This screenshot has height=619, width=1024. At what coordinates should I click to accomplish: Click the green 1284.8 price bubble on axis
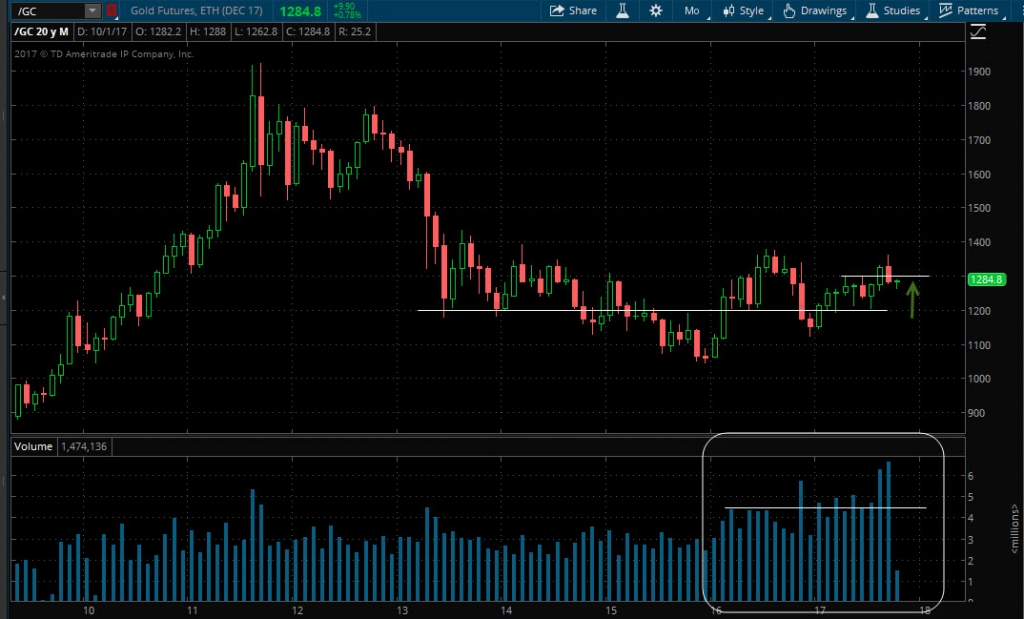(986, 280)
